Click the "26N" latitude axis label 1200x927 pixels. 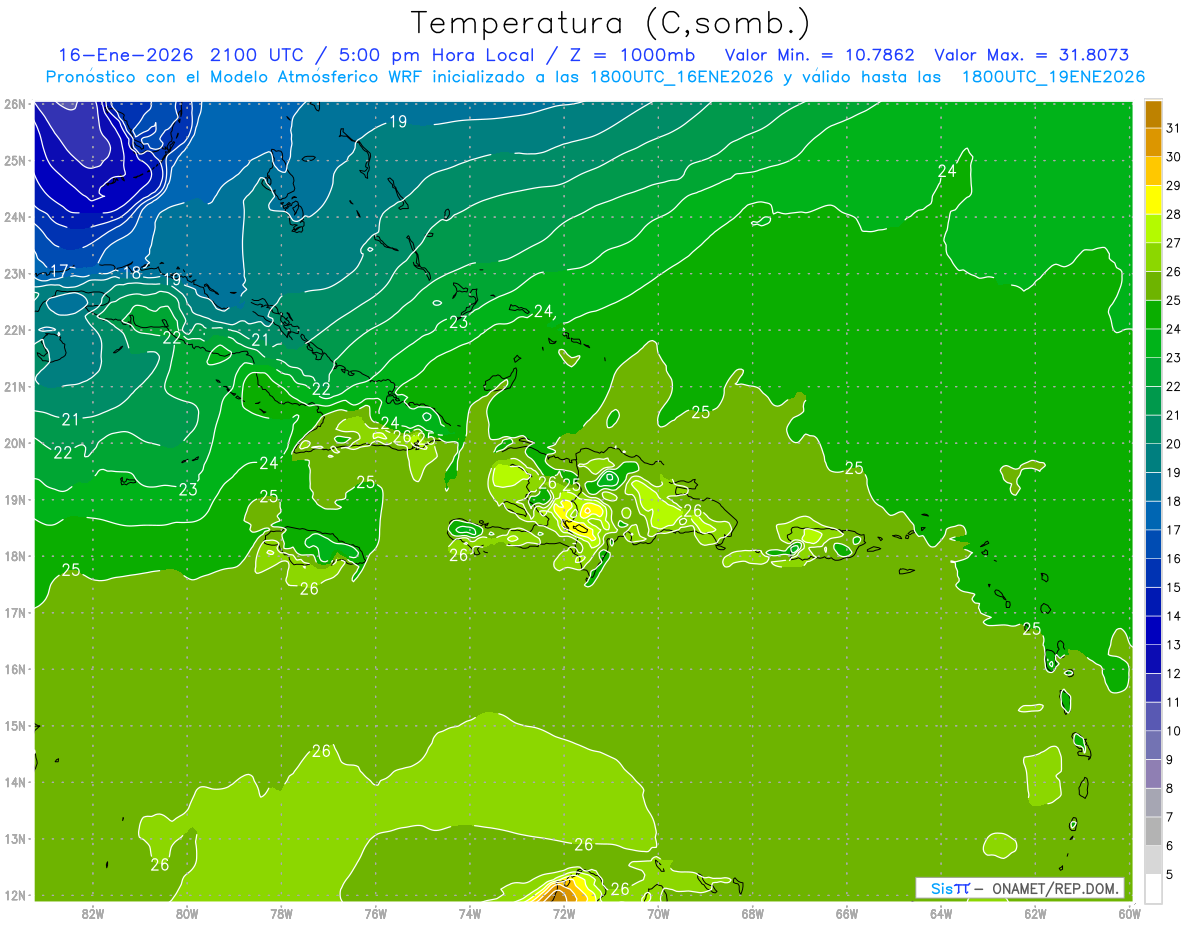click(14, 104)
